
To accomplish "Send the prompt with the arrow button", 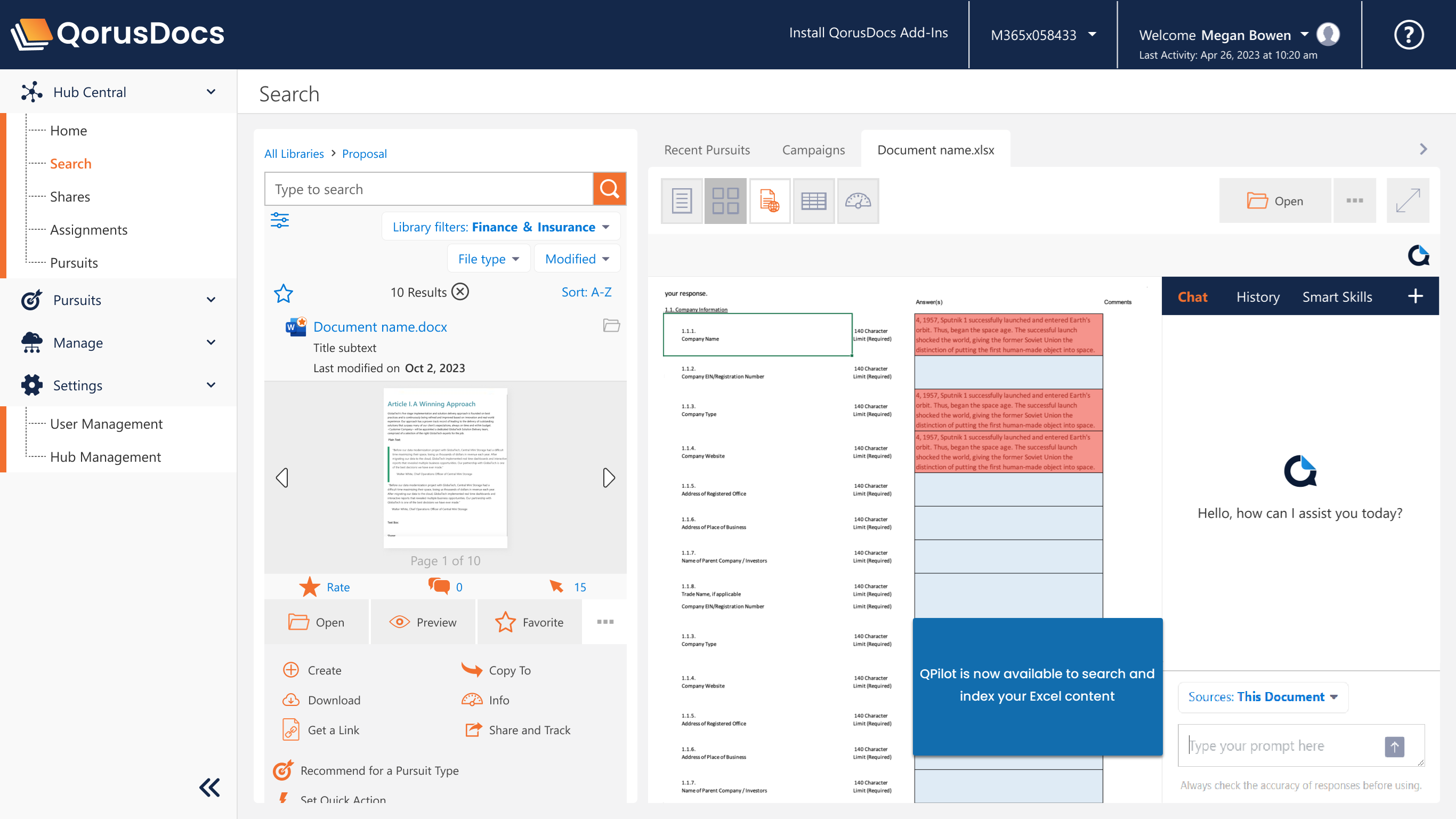I will (x=1394, y=746).
